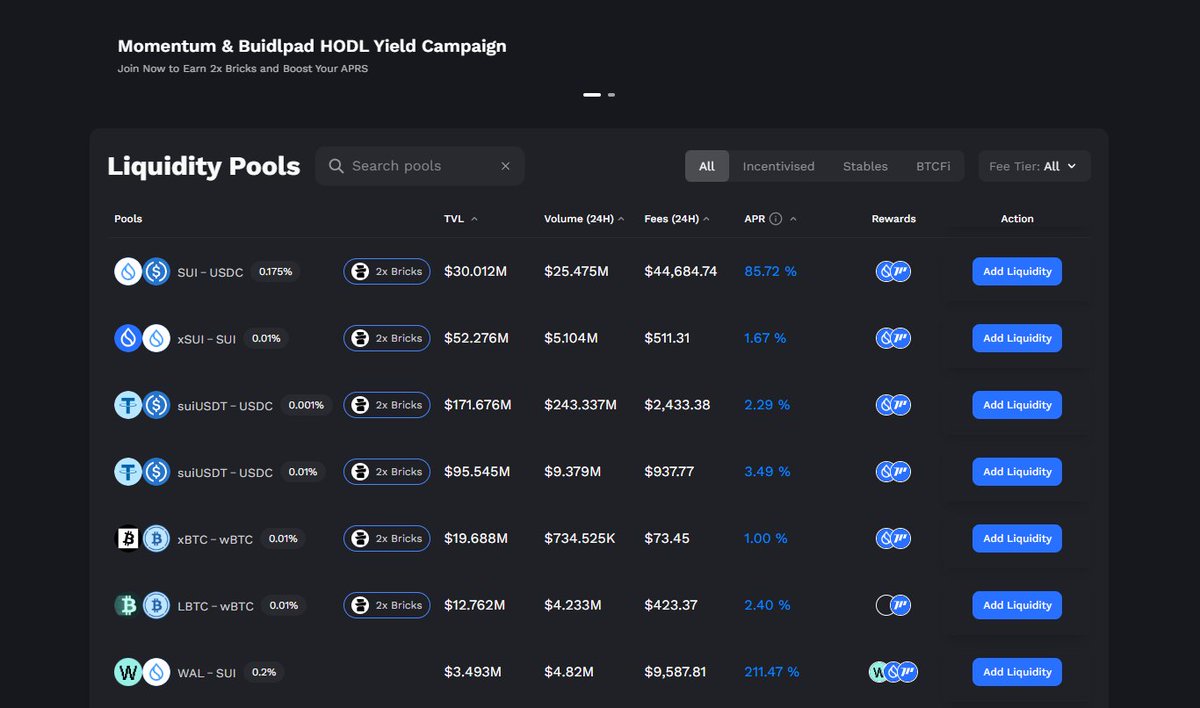Add Liquidity to SUI – USDC pool

(x=1017, y=271)
